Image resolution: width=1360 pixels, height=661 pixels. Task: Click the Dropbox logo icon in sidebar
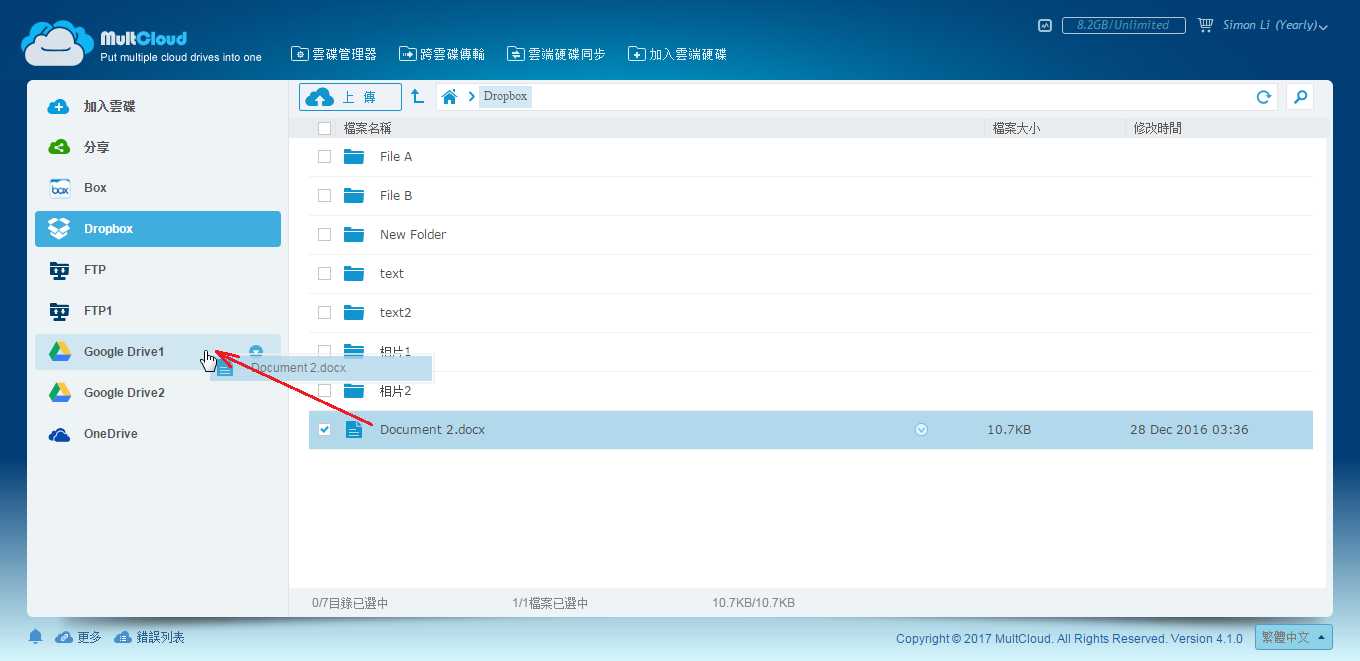pos(60,229)
